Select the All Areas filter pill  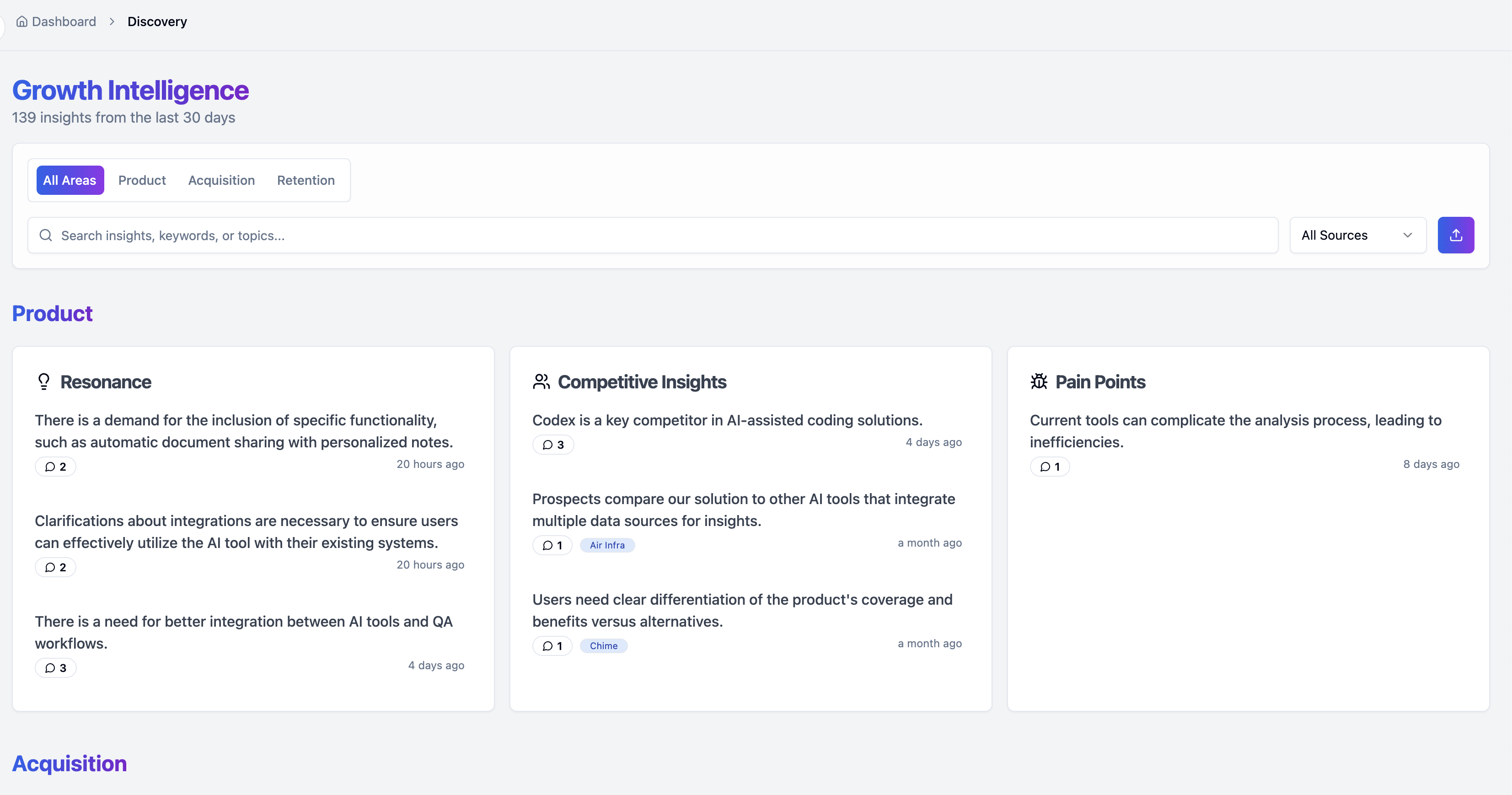point(70,180)
